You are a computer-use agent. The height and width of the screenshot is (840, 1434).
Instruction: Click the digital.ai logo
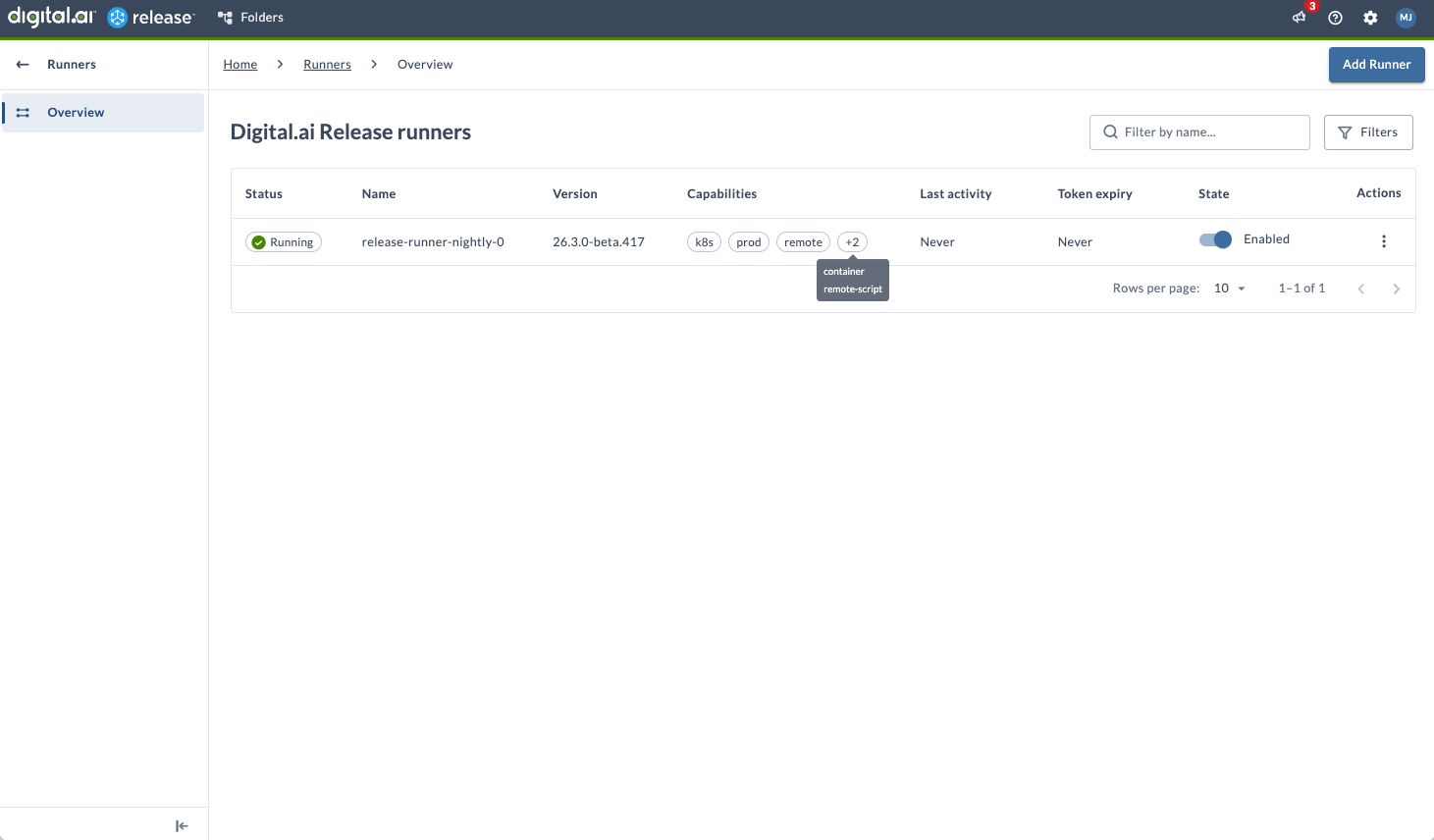pyautogui.click(x=51, y=17)
